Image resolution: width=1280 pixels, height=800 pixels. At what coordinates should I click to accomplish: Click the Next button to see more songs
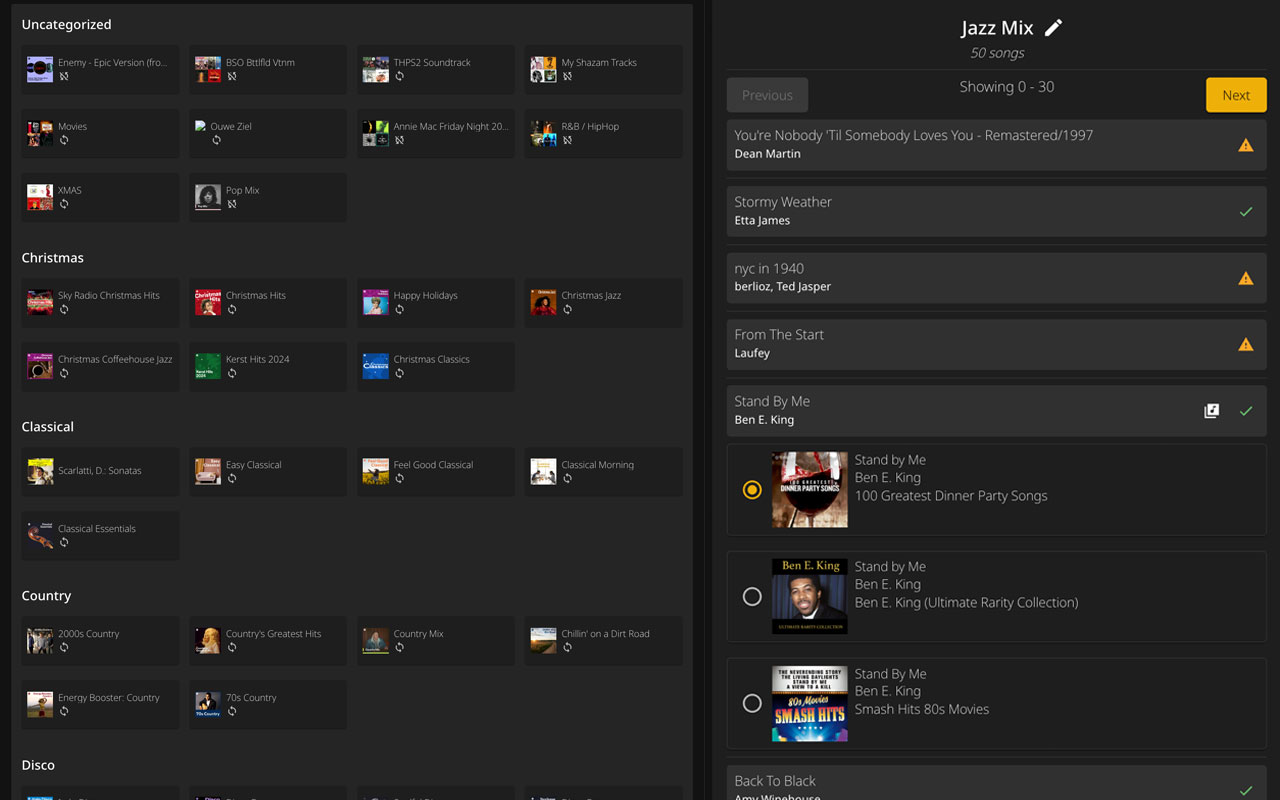(1236, 94)
